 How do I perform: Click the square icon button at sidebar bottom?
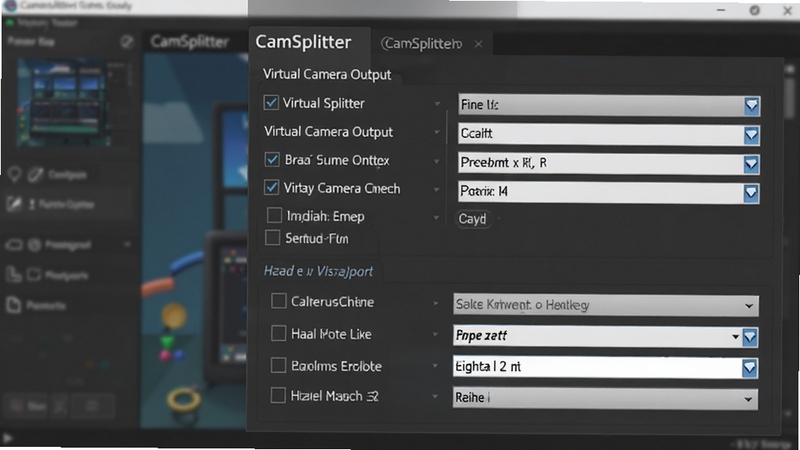click(x=92, y=407)
